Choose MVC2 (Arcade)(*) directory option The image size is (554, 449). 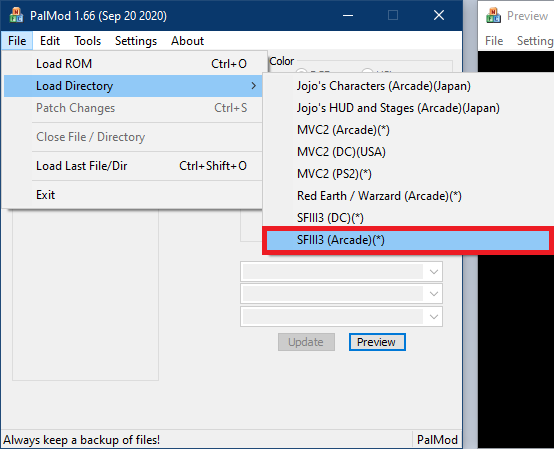[x=408, y=130]
